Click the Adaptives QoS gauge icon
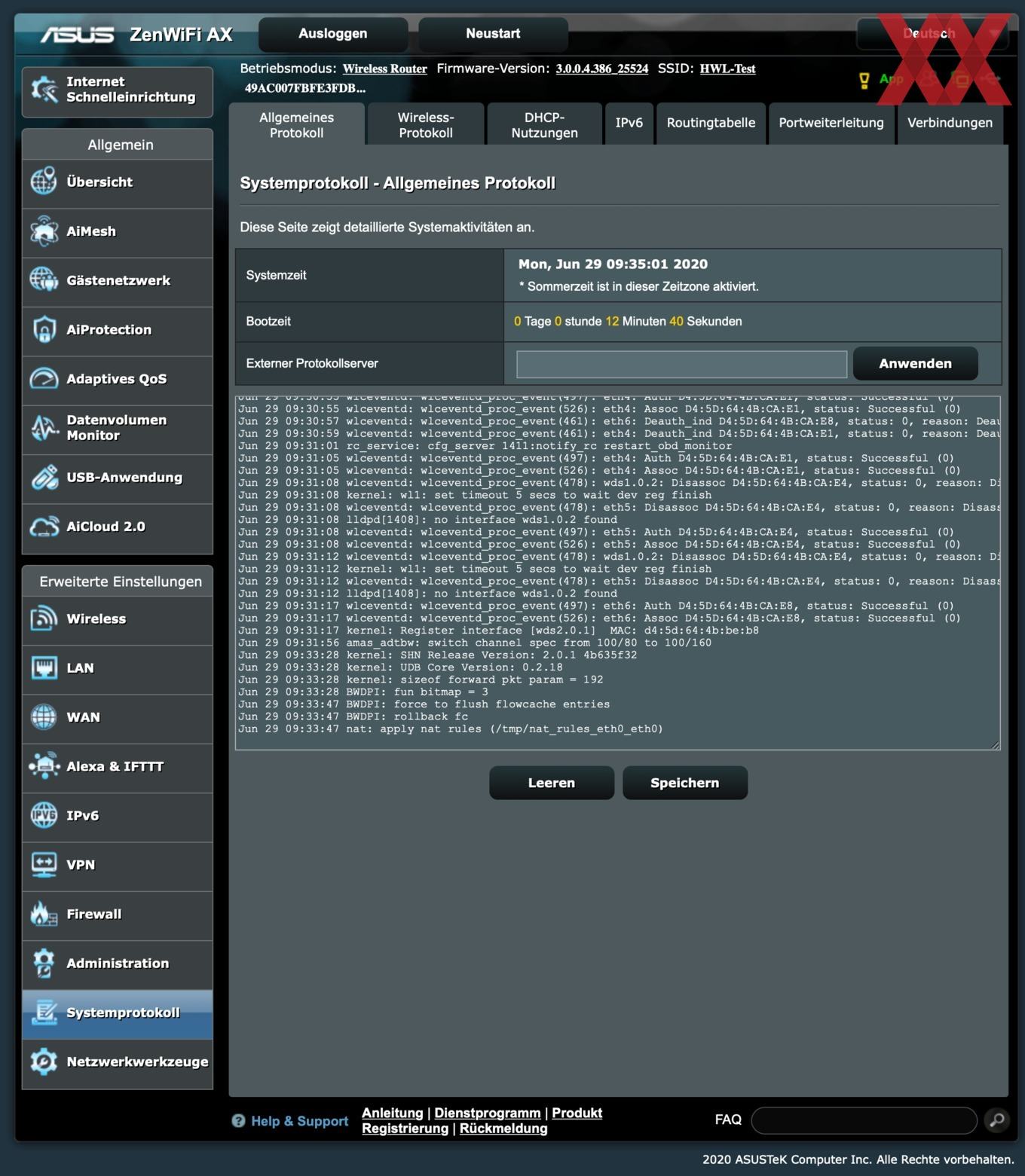The image size is (1025, 1176). click(x=44, y=378)
